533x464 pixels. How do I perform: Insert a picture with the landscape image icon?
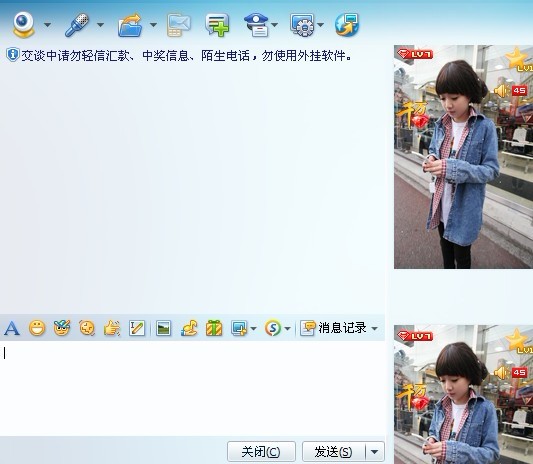coord(164,328)
